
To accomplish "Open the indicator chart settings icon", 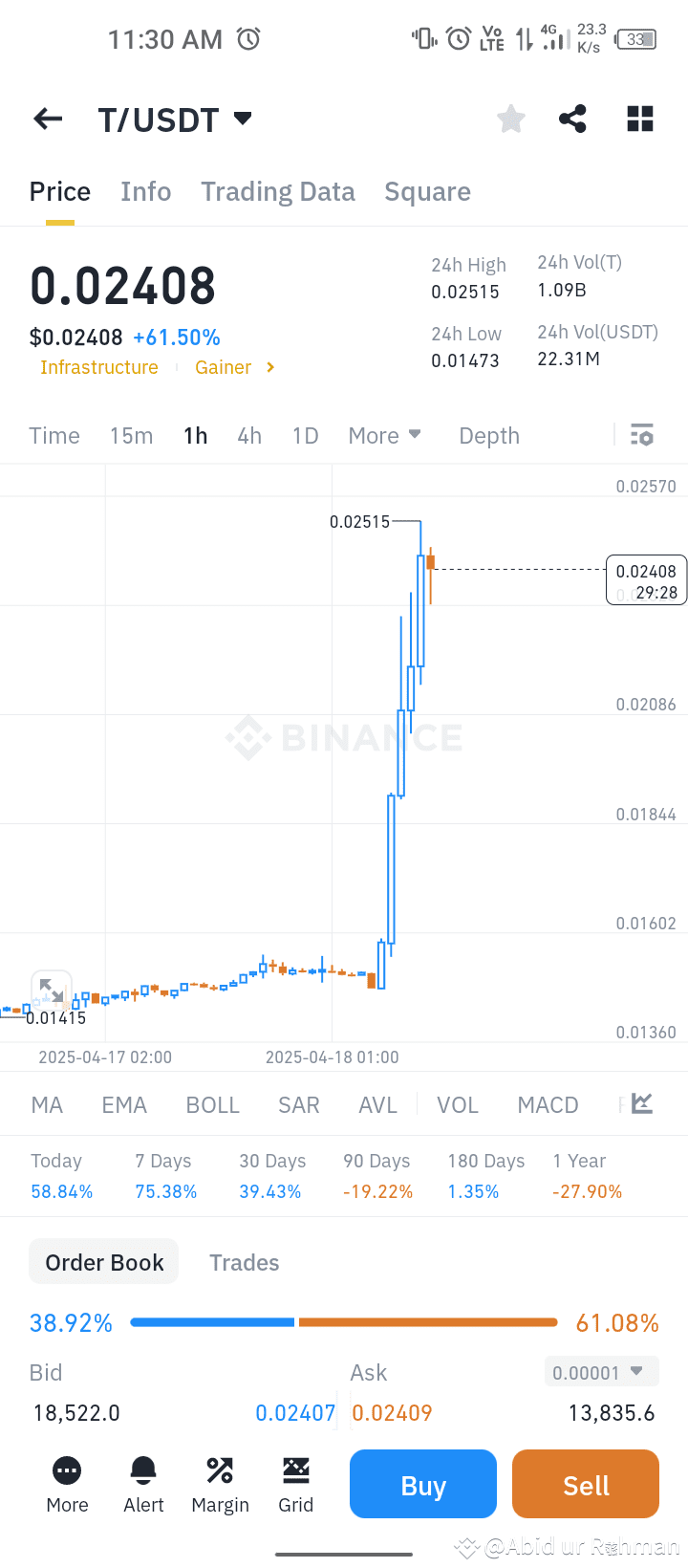I will 642,1103.
